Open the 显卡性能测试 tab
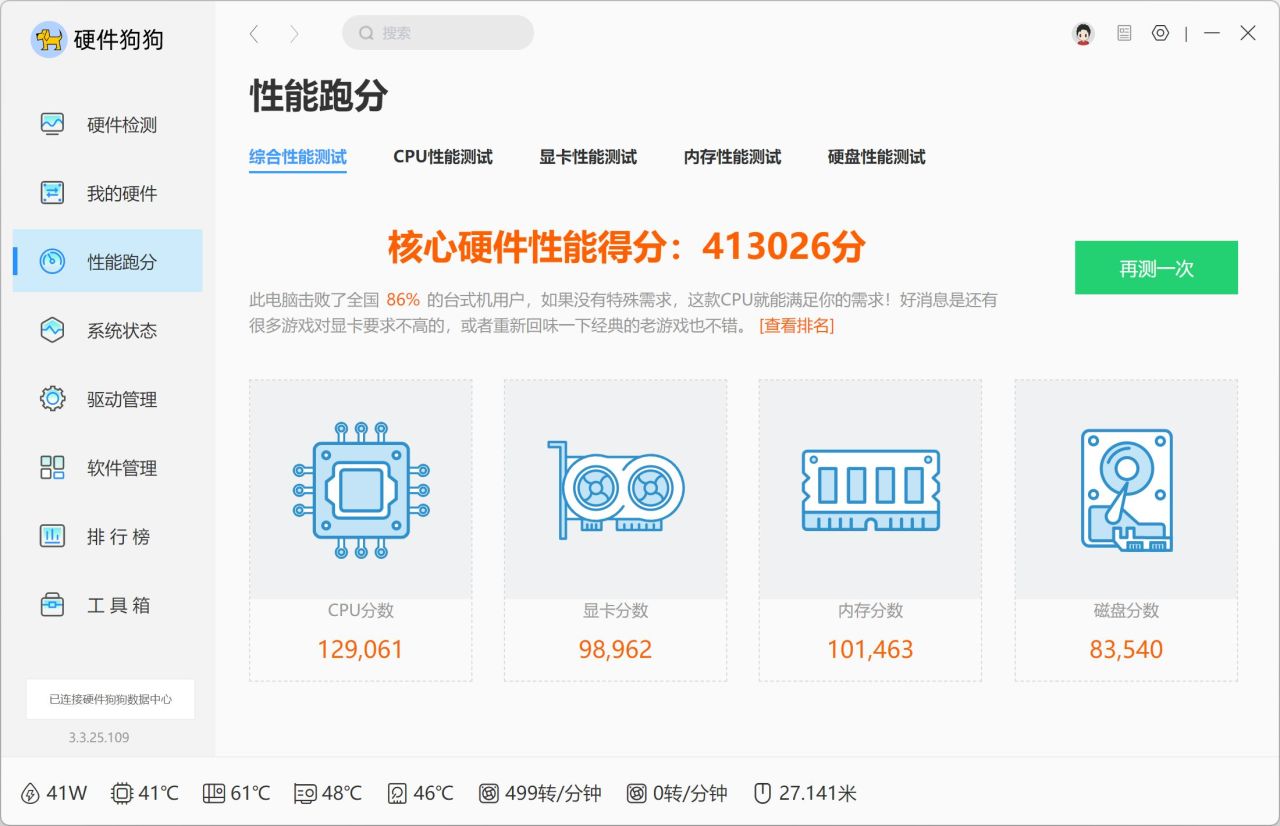This screenshot has width=1280, height=826. pos(588,157)
